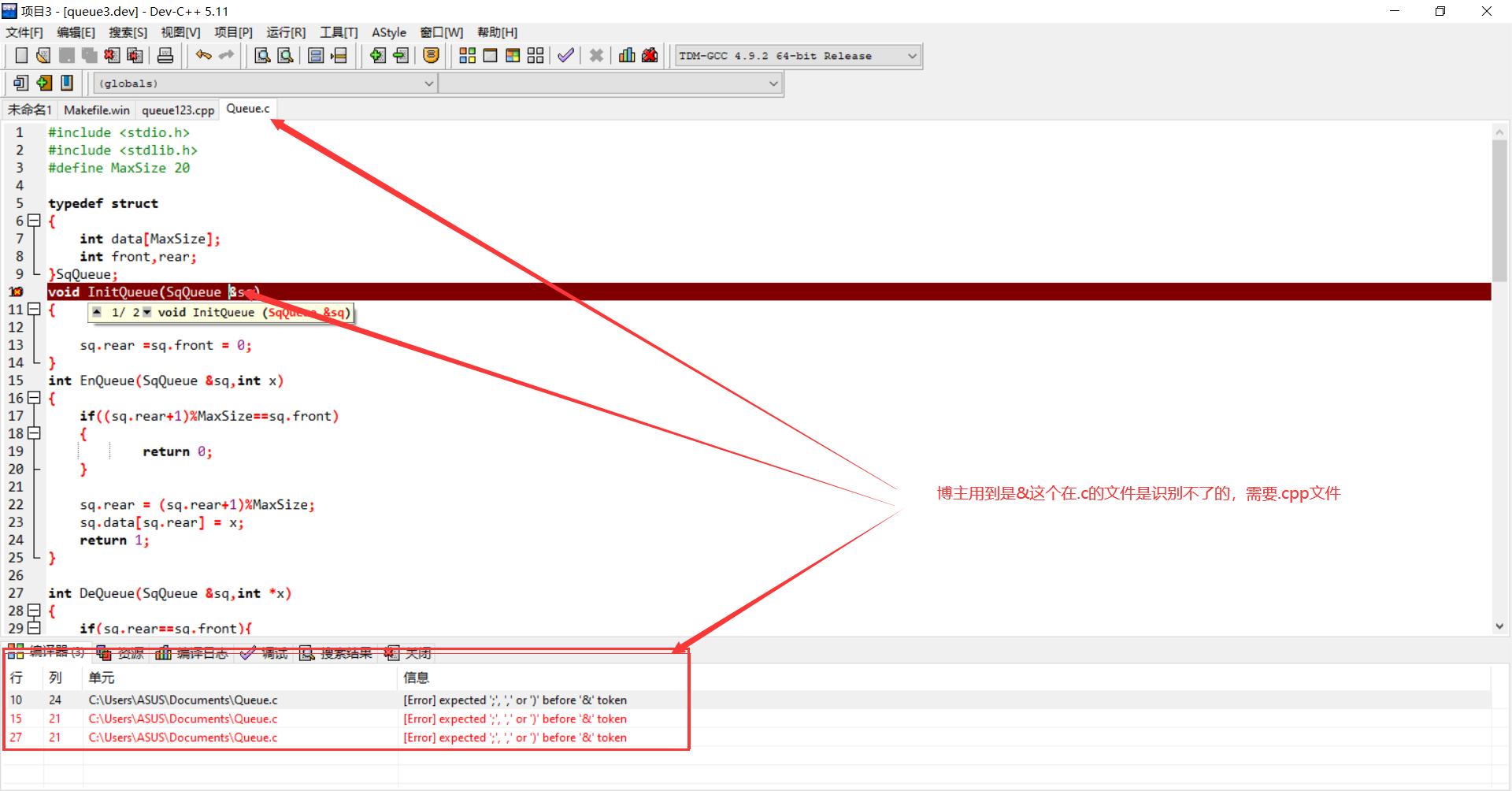Open the 搜索[S] menu
Viewport: 1512px width, 791px height.
coord(128,32)
